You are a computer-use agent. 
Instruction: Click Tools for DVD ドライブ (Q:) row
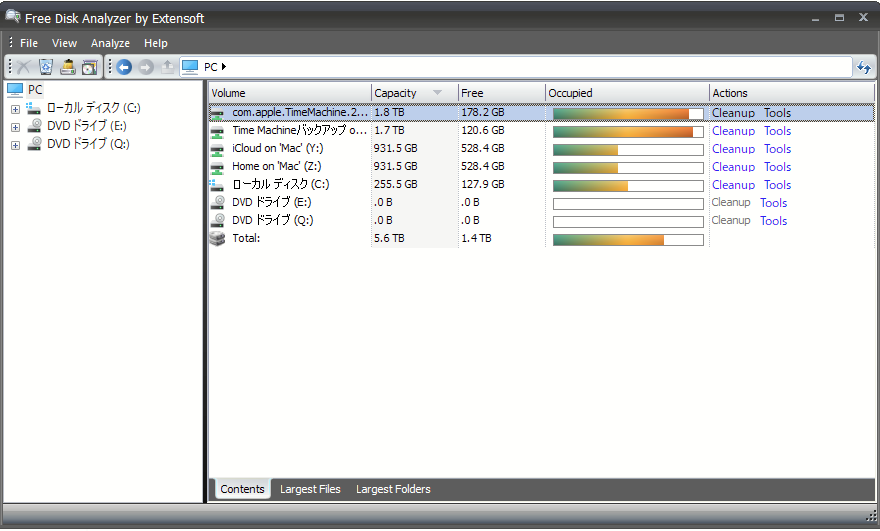point(773,221)
